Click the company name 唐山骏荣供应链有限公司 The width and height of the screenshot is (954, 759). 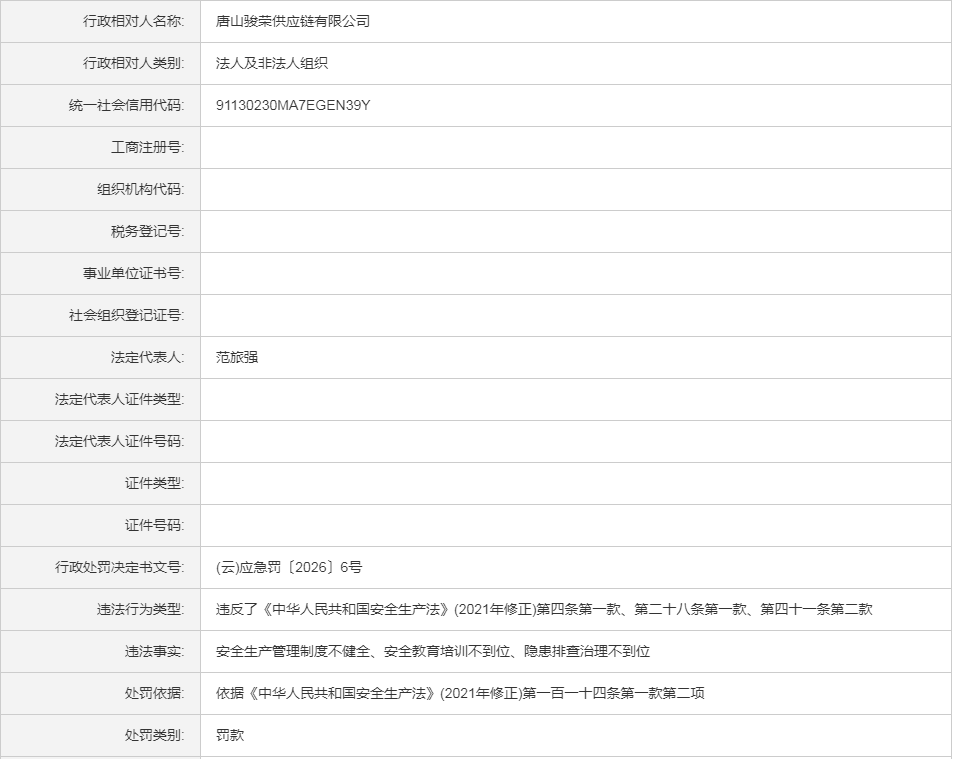[x=293, y=21]
